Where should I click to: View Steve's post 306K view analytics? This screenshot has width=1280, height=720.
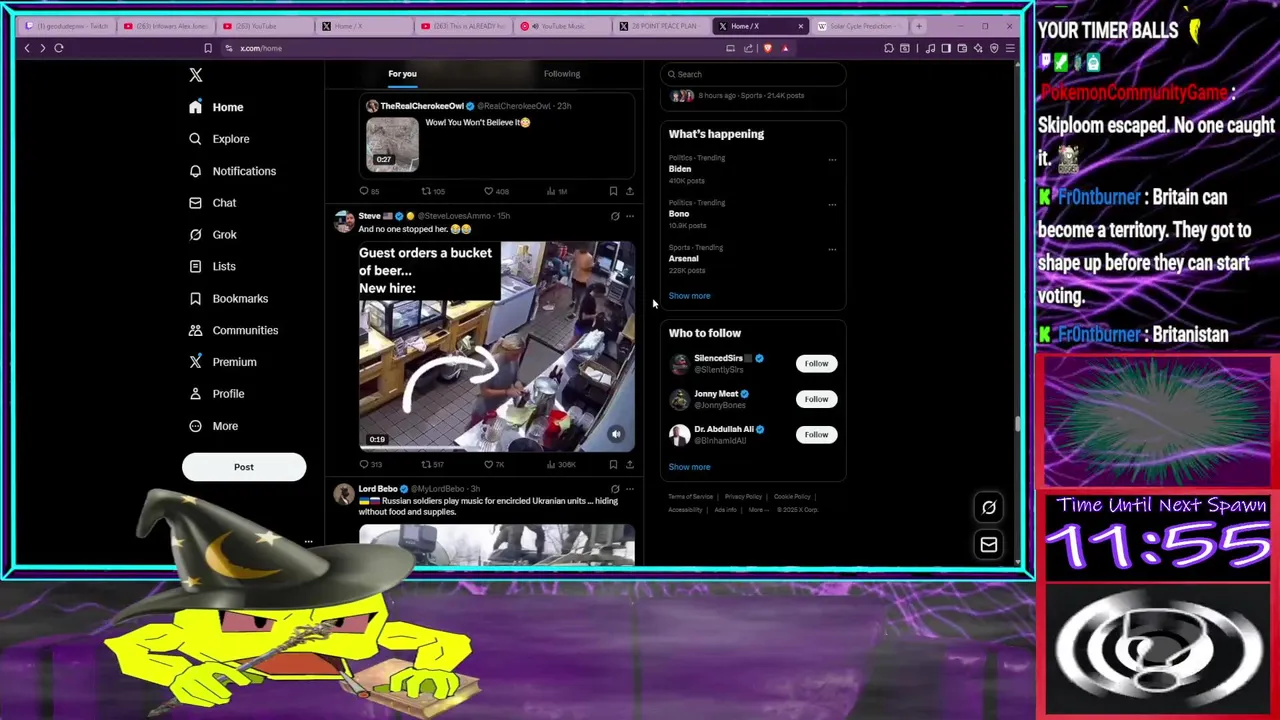561,464
